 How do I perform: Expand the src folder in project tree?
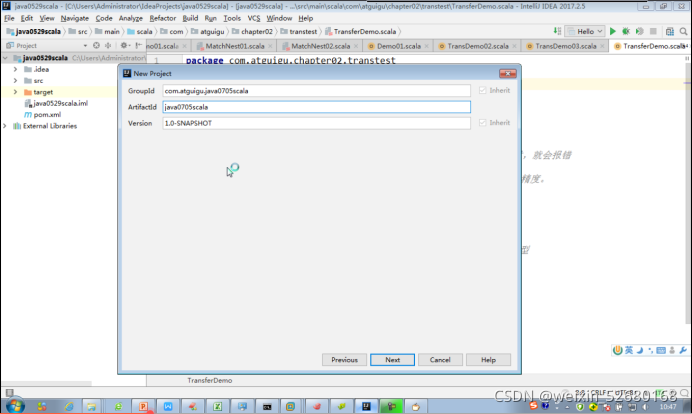[15, 81]
